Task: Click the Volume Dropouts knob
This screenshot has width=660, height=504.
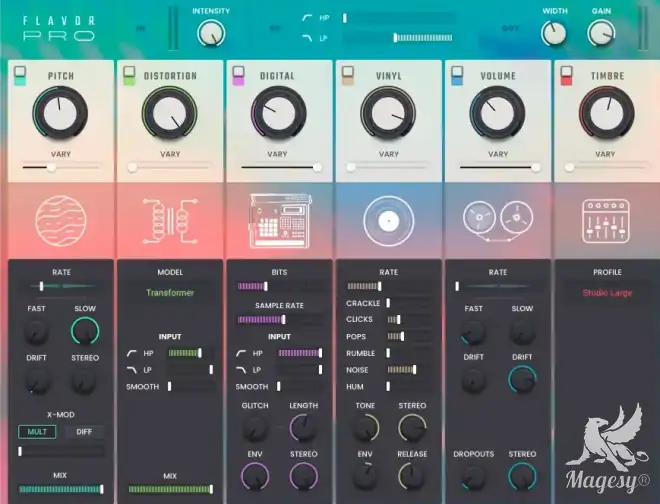Action: [x=474, y=477]
